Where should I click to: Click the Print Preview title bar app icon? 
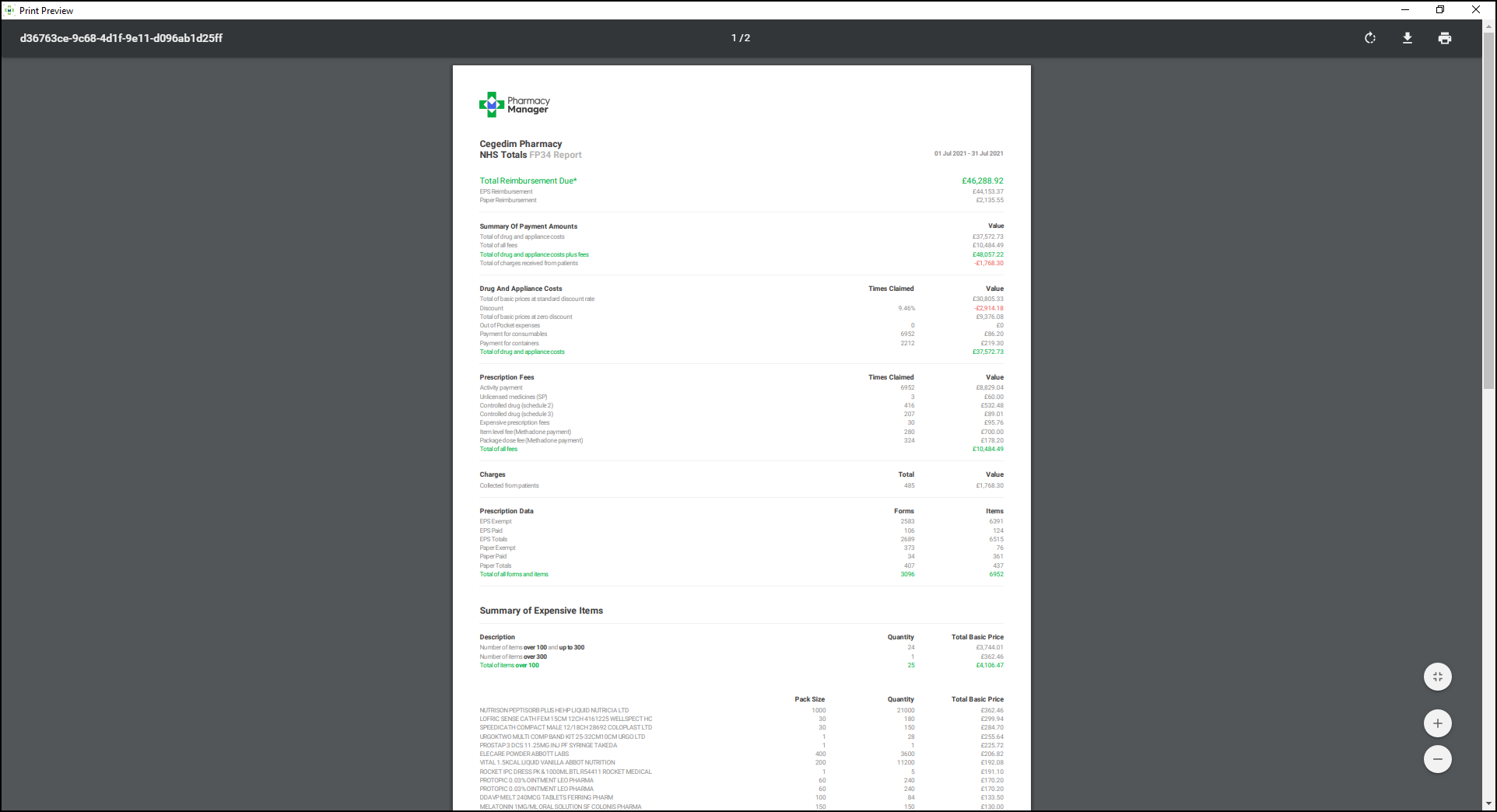(x=9, y=10)
